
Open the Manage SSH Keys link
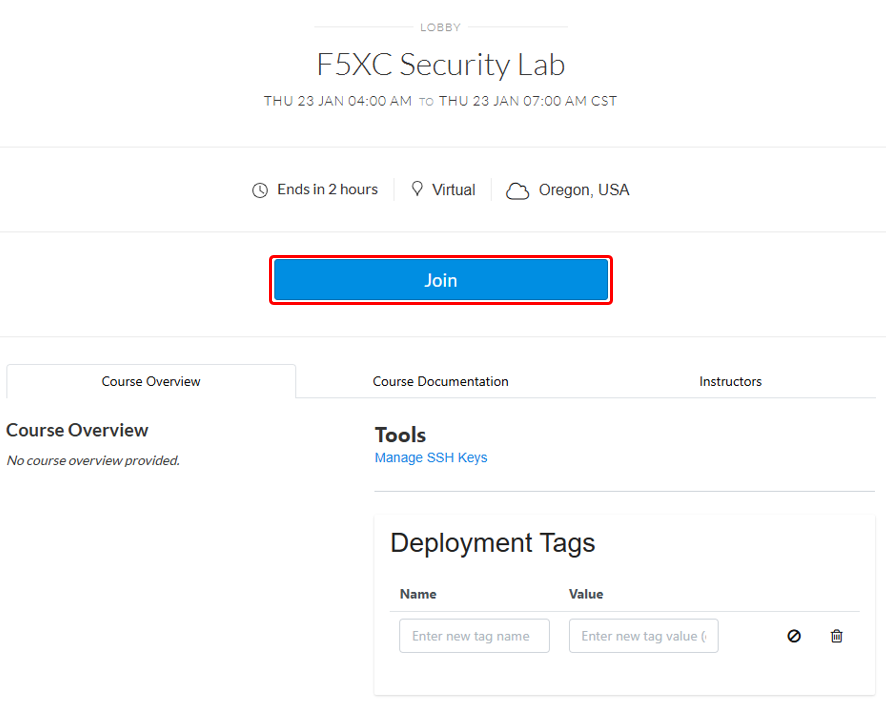(431, 457)
